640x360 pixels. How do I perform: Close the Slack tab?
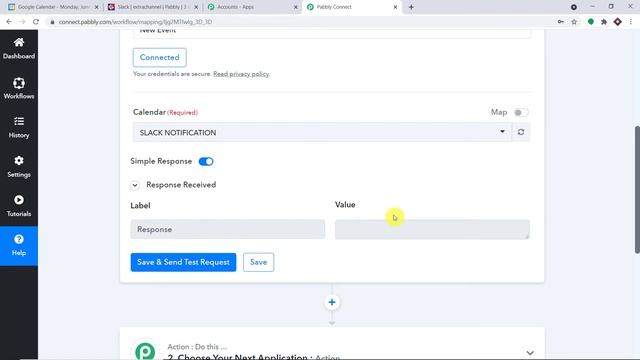pyautogui.click(x=196, y=7)
